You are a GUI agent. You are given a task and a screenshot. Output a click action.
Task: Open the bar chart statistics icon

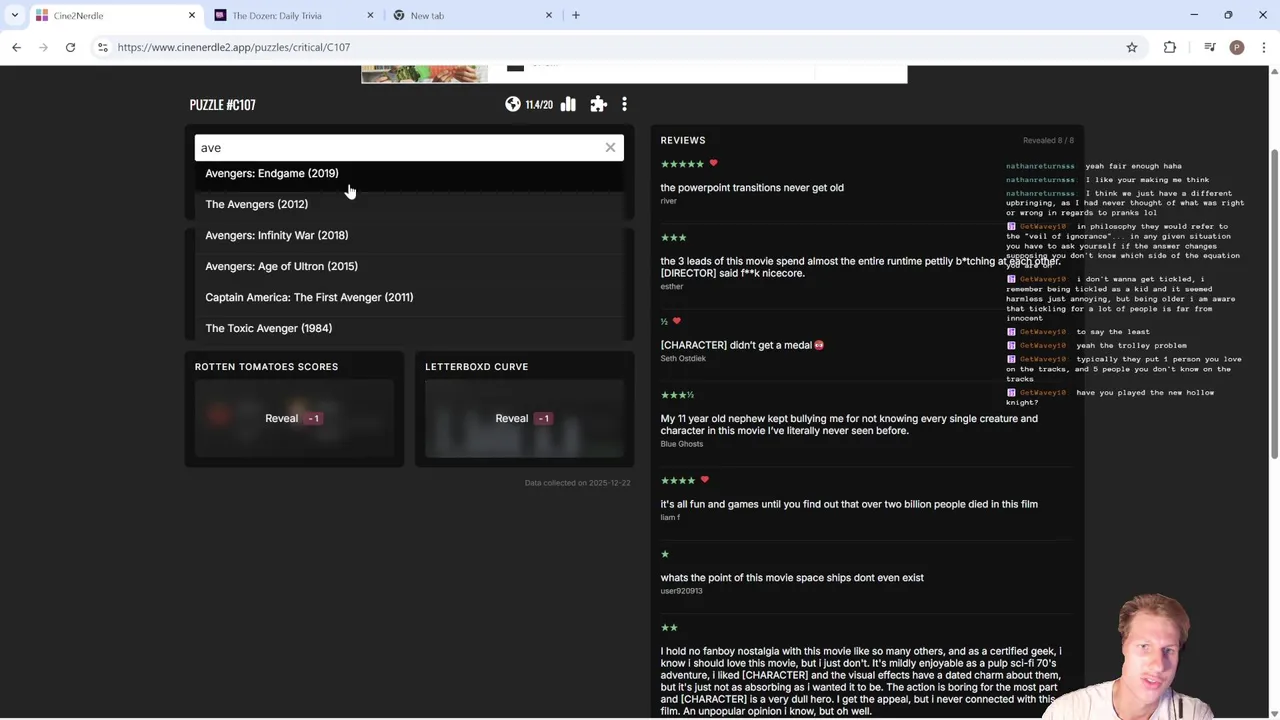tap(568, 104)
